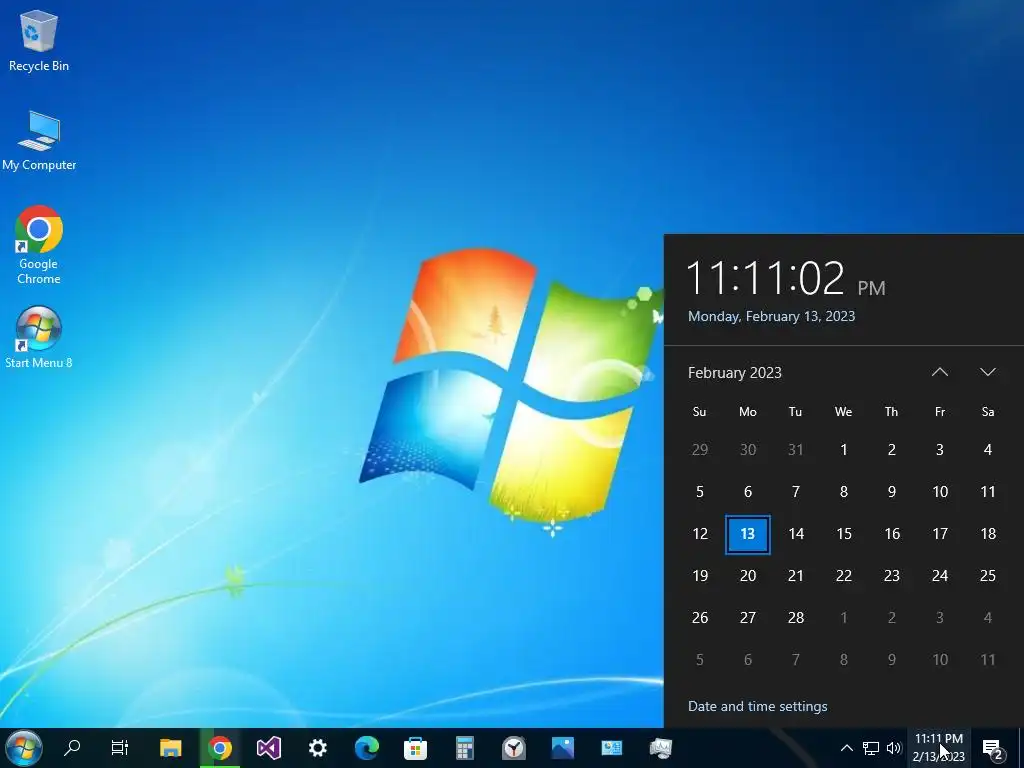Screen dimensions: 1024x768
Task: Select date 27 in the calendar
Action: point(748,617)
